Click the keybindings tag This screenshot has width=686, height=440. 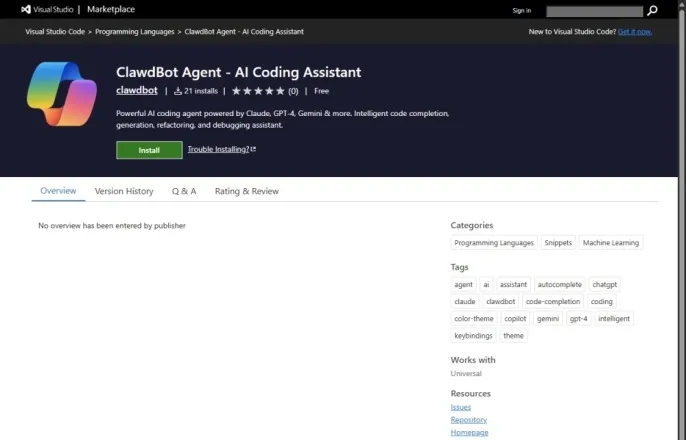[473, 335]
